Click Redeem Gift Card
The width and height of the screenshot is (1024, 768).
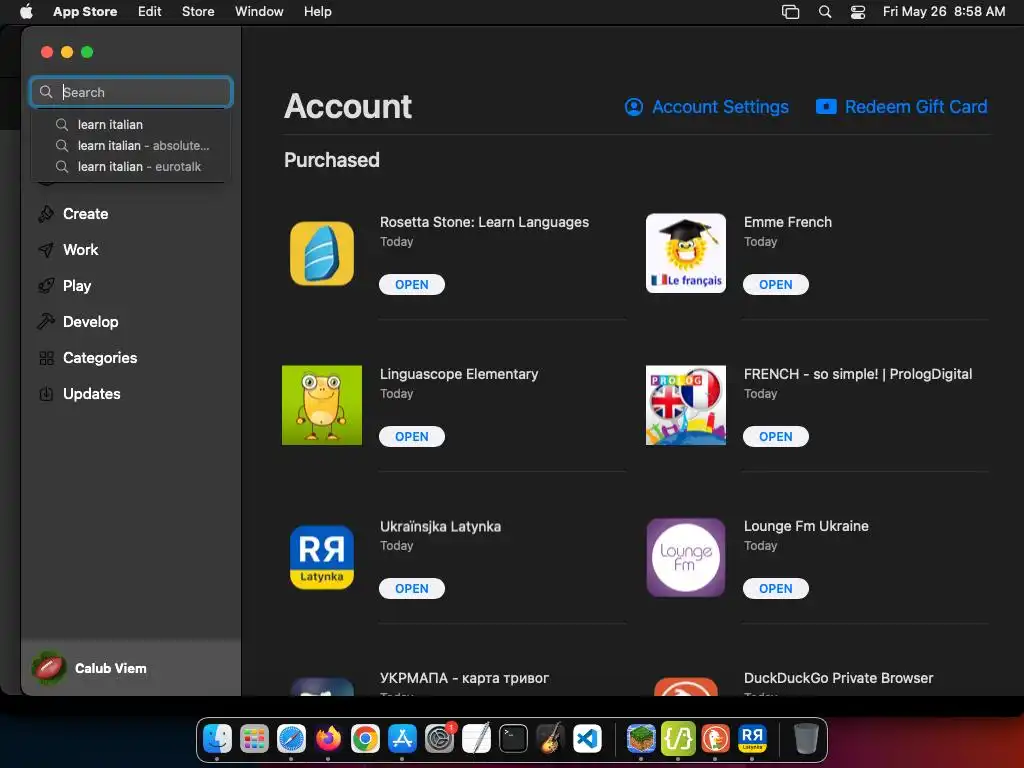(x=901, y=107)
